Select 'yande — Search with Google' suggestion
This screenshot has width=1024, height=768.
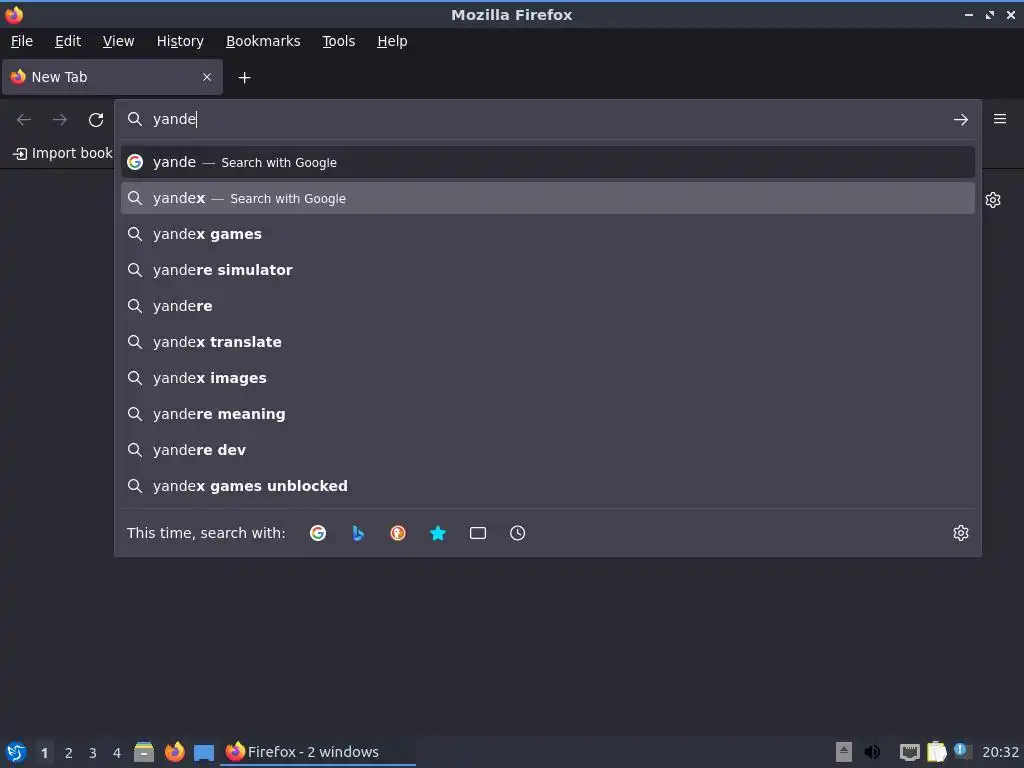548,162
